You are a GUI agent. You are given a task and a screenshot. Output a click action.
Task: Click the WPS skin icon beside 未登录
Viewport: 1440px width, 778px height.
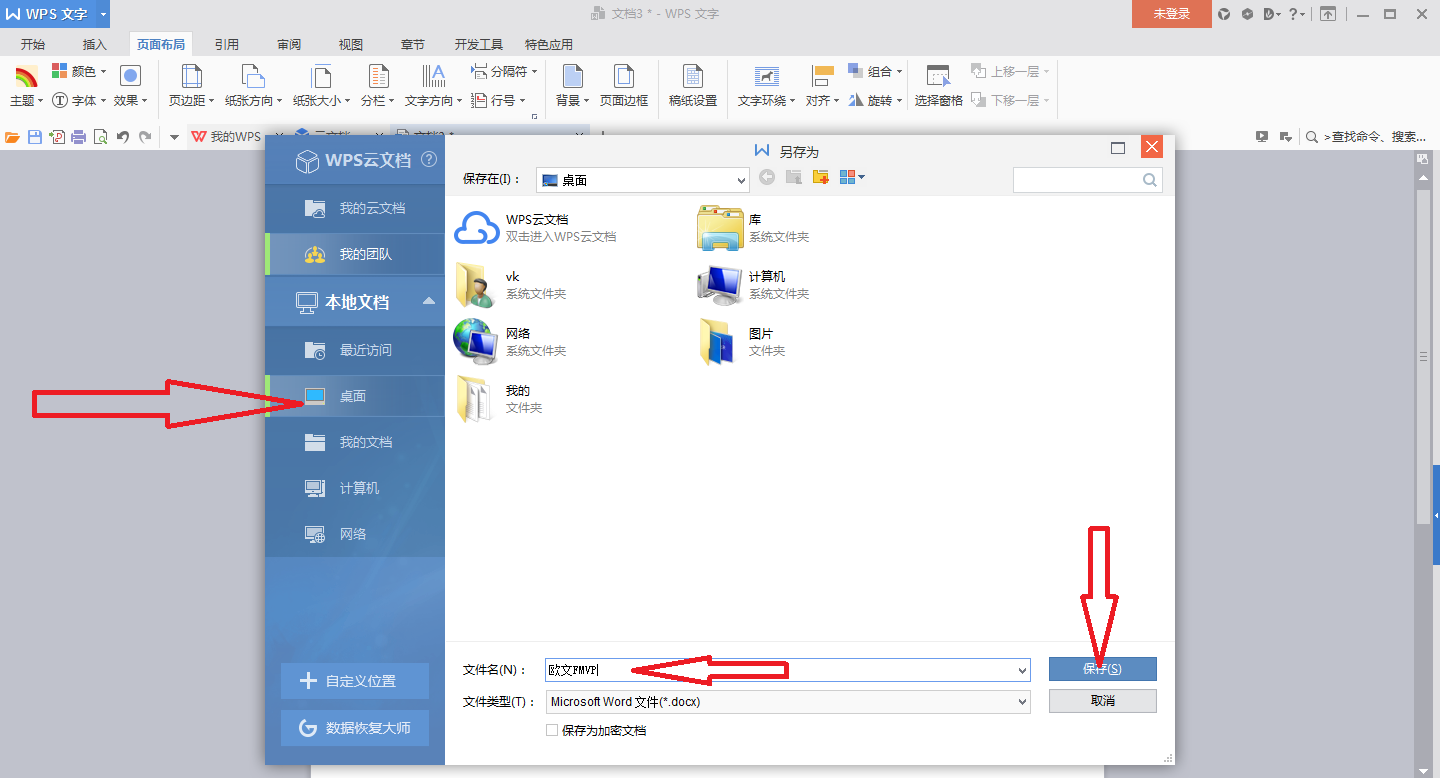1224,14
